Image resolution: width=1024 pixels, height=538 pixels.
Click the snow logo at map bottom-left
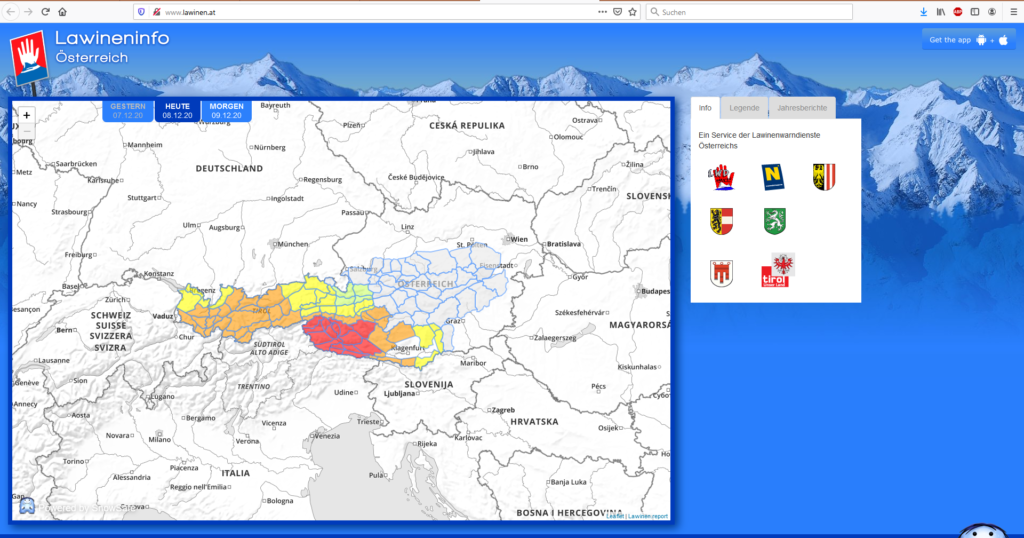pos(27,506)
